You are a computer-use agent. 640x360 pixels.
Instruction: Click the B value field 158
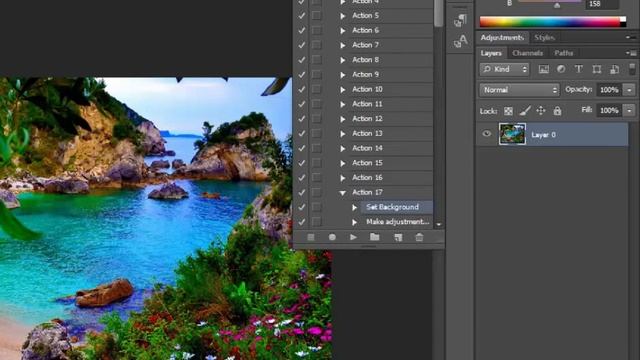click(x=602, y=4)
